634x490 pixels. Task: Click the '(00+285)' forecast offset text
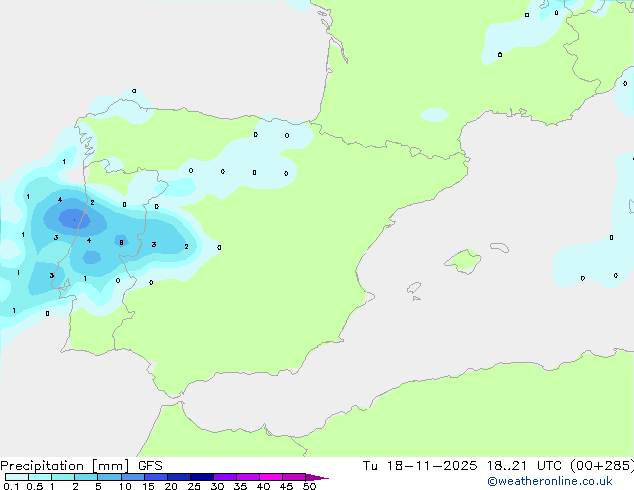click(602, 466)
